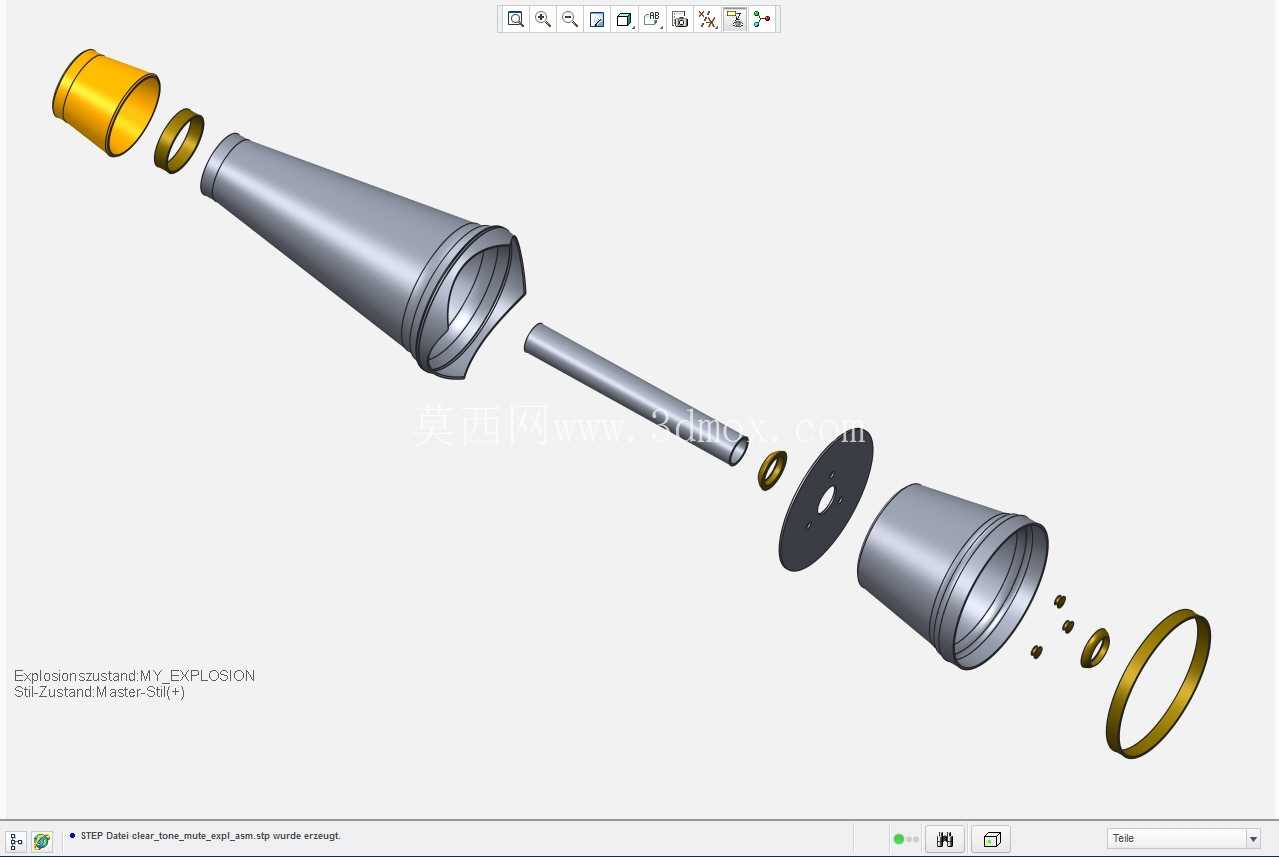The image size is (1279, 857).
Task: Select the orange end cap part
Action: tap(106, 102)
